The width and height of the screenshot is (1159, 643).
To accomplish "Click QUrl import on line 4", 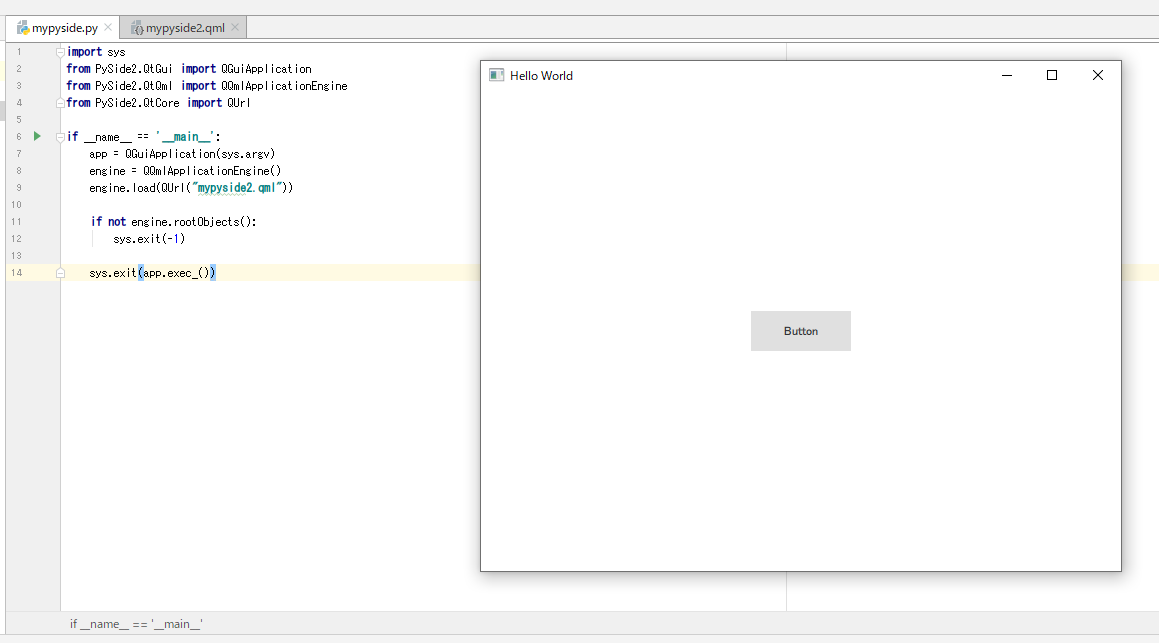I will coord(239,103).
